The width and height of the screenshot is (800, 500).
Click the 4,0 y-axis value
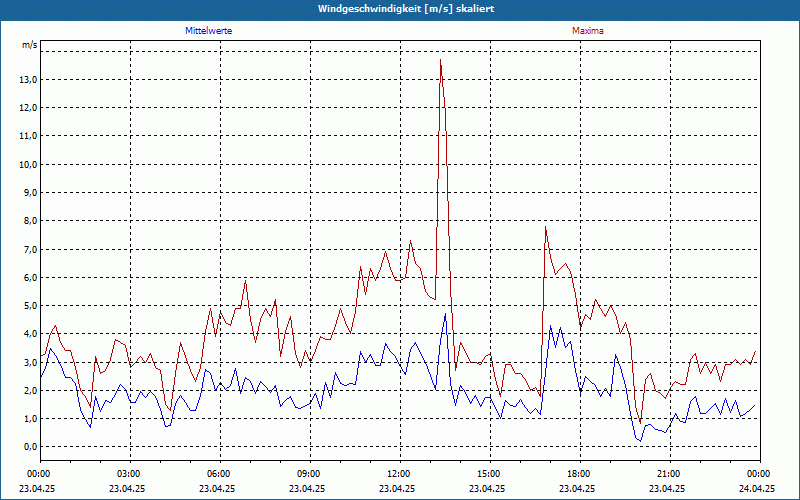[x=31, y=334]
